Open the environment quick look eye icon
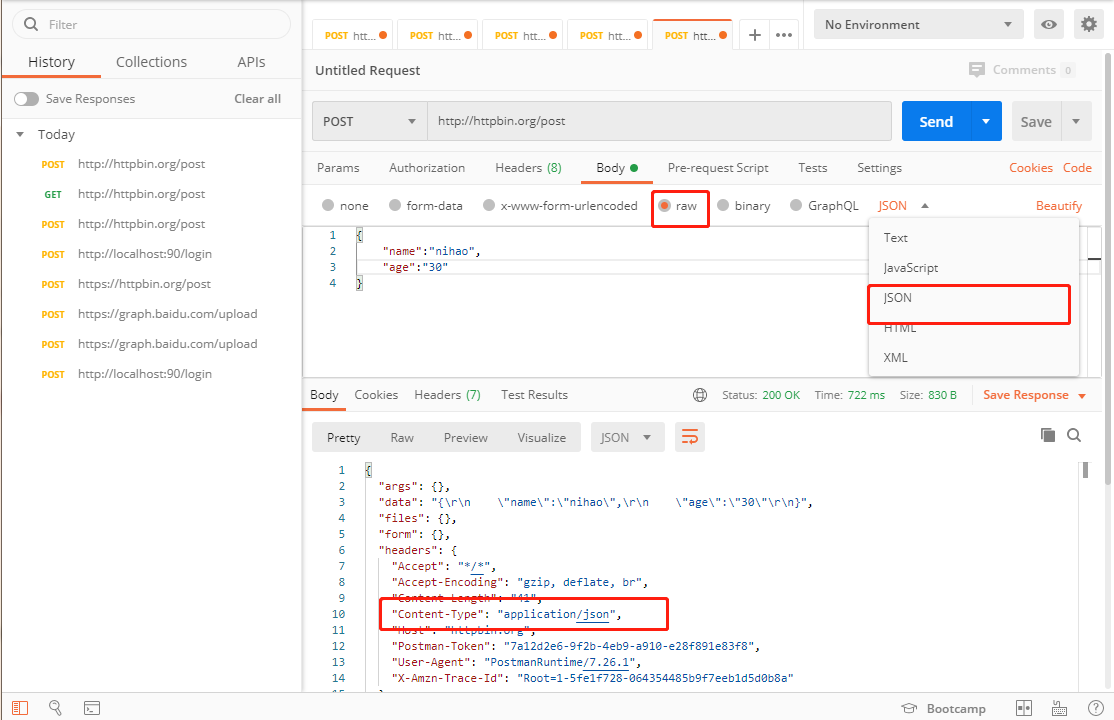This screenshot has height=720, width=1114. (x=1049, y=25)
